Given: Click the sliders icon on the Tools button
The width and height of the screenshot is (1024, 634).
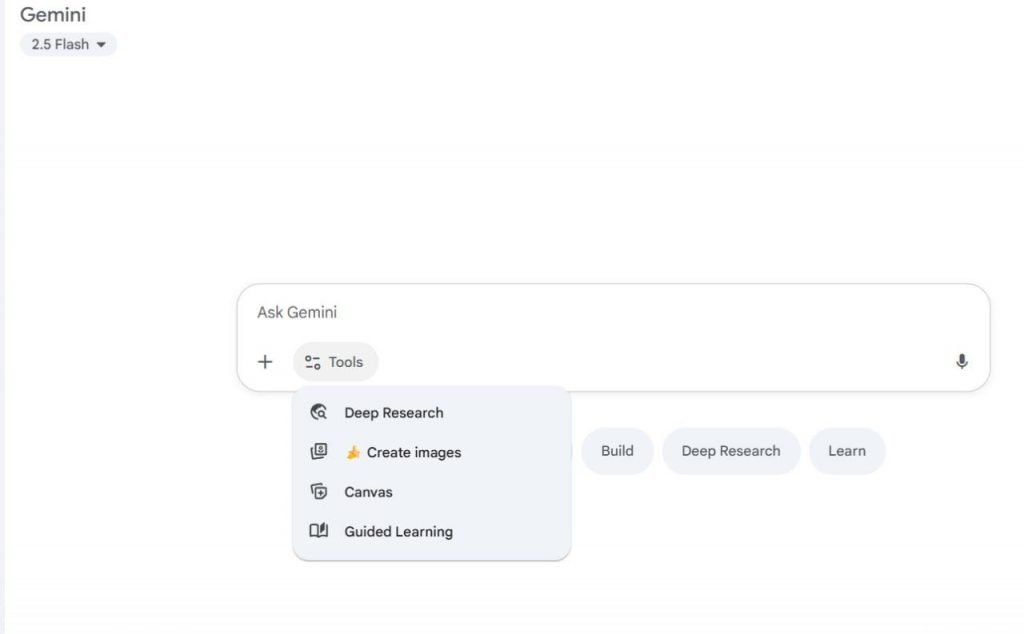Looking at the screenshot, I should pyautogui.click(x=313, y=362).
